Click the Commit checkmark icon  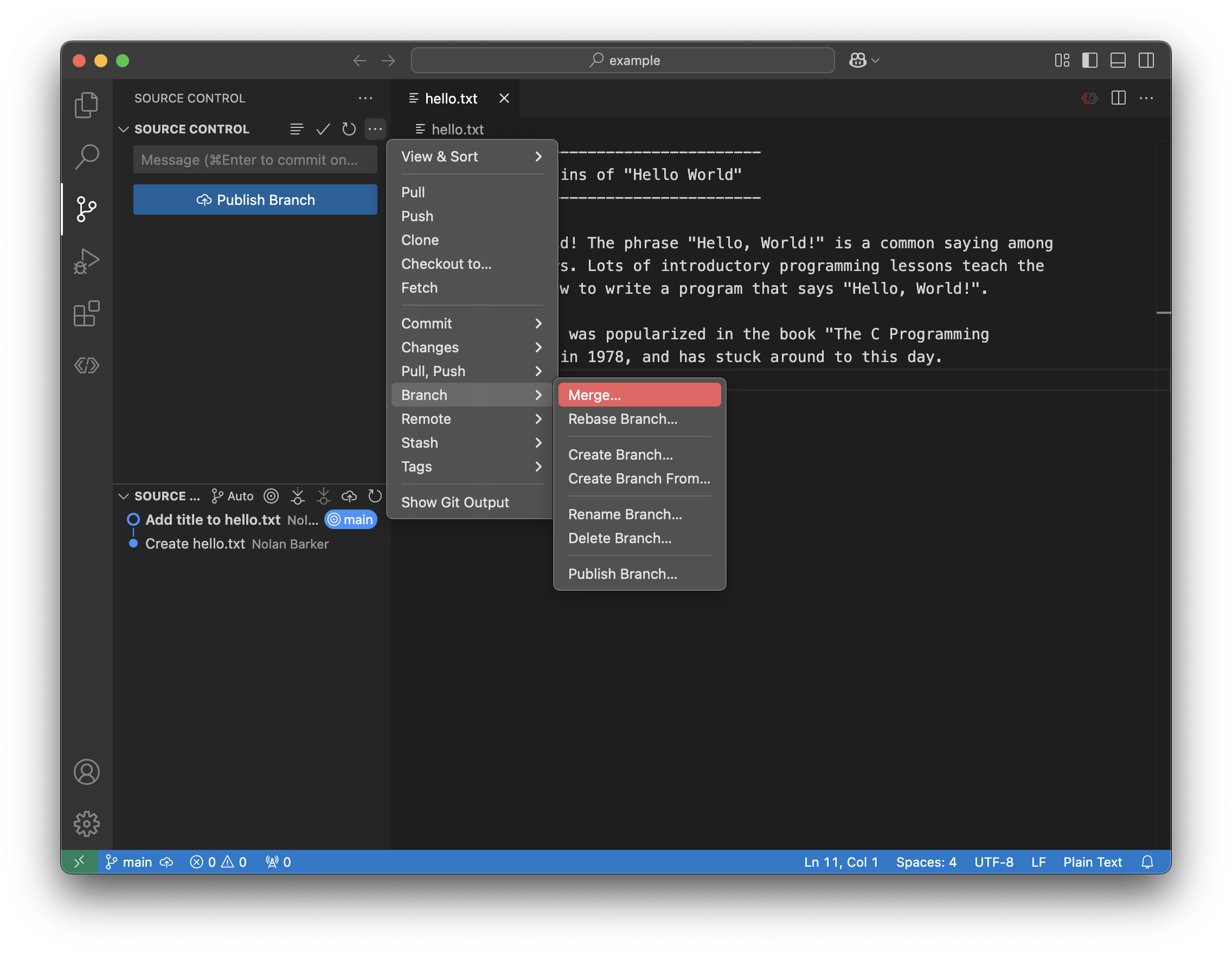(323, 129)
